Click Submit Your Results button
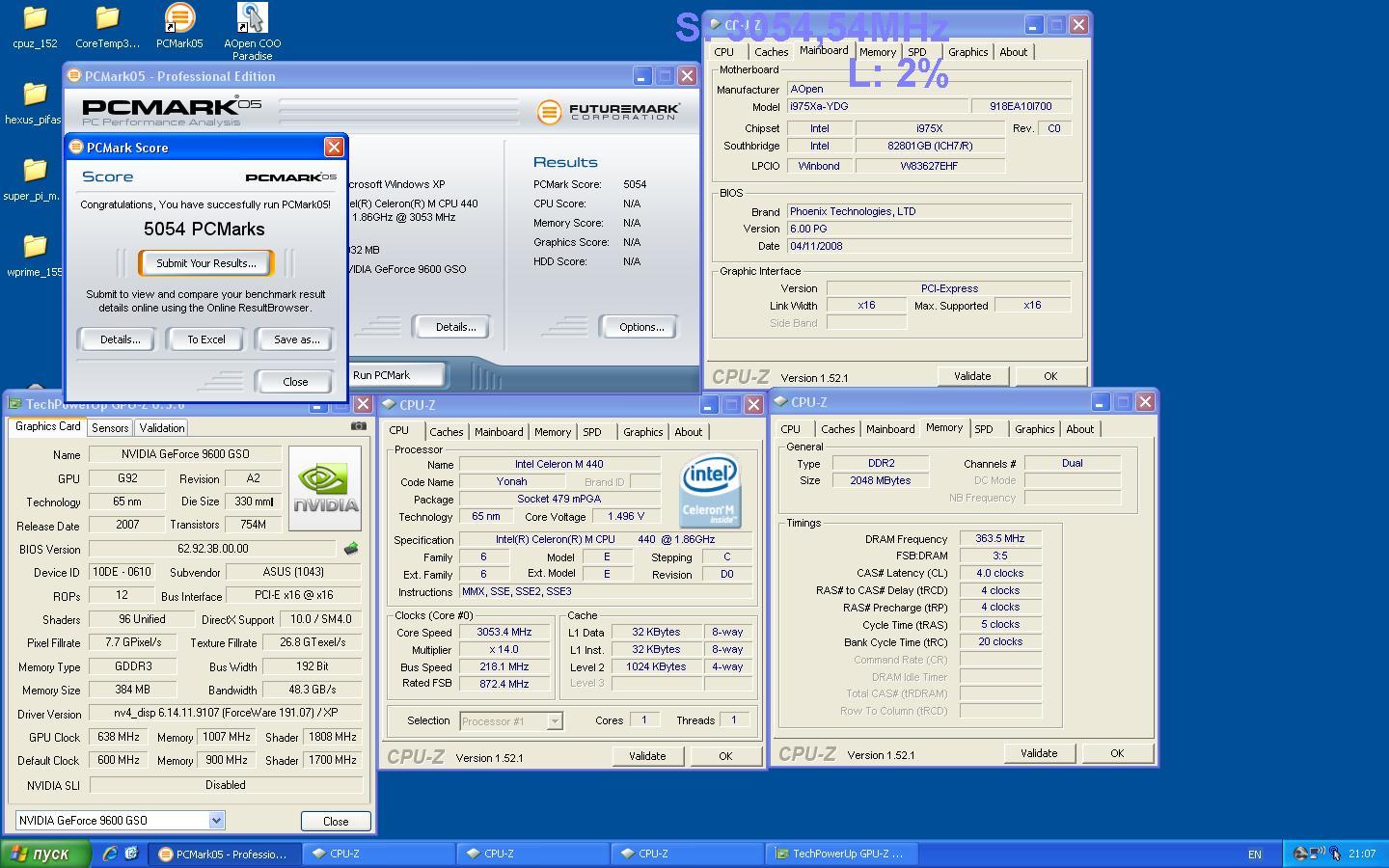The width and height of the screenshot is (1389, 868). click(x=205, y=263)
